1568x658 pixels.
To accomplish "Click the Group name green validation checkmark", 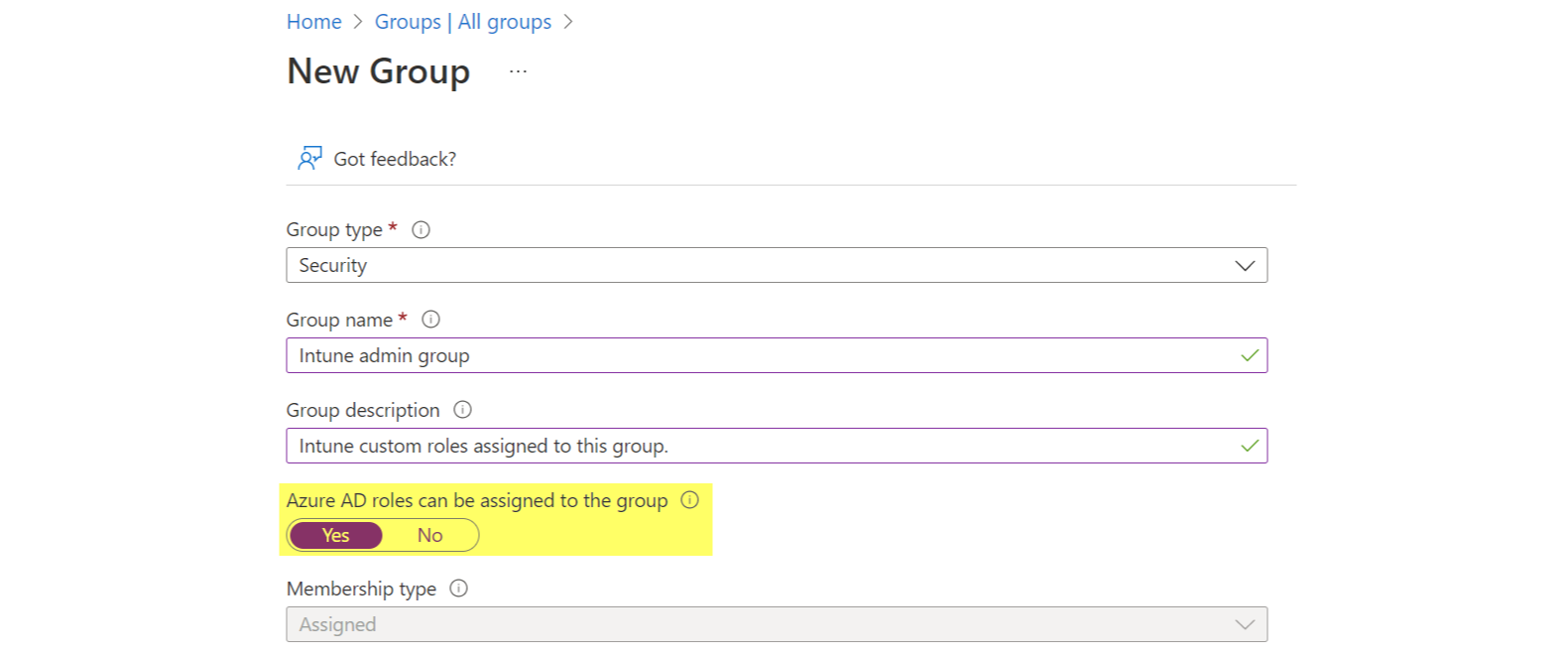I will (x=1248, y=355).
